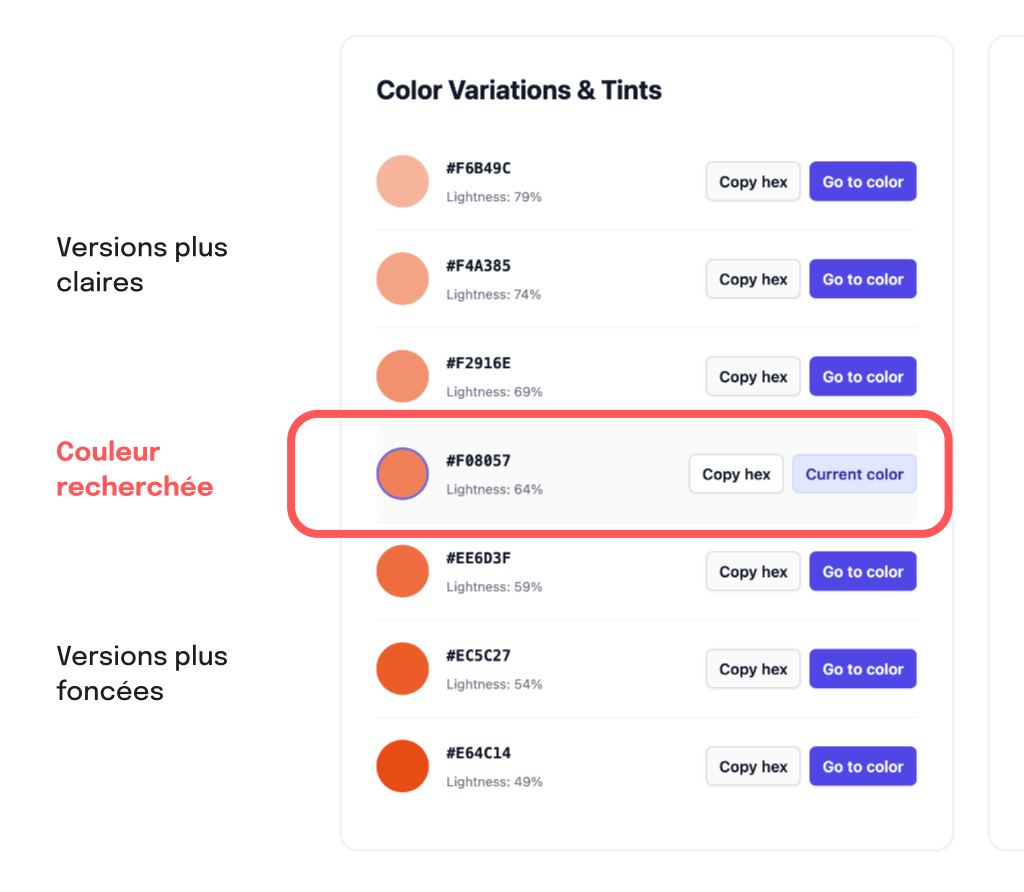Image resolution: width=1024 pixels, height=892 pixels.
Task: Click the #F6B49C color swatch circle
Action: pyautogui.click(x=402, y=181)
